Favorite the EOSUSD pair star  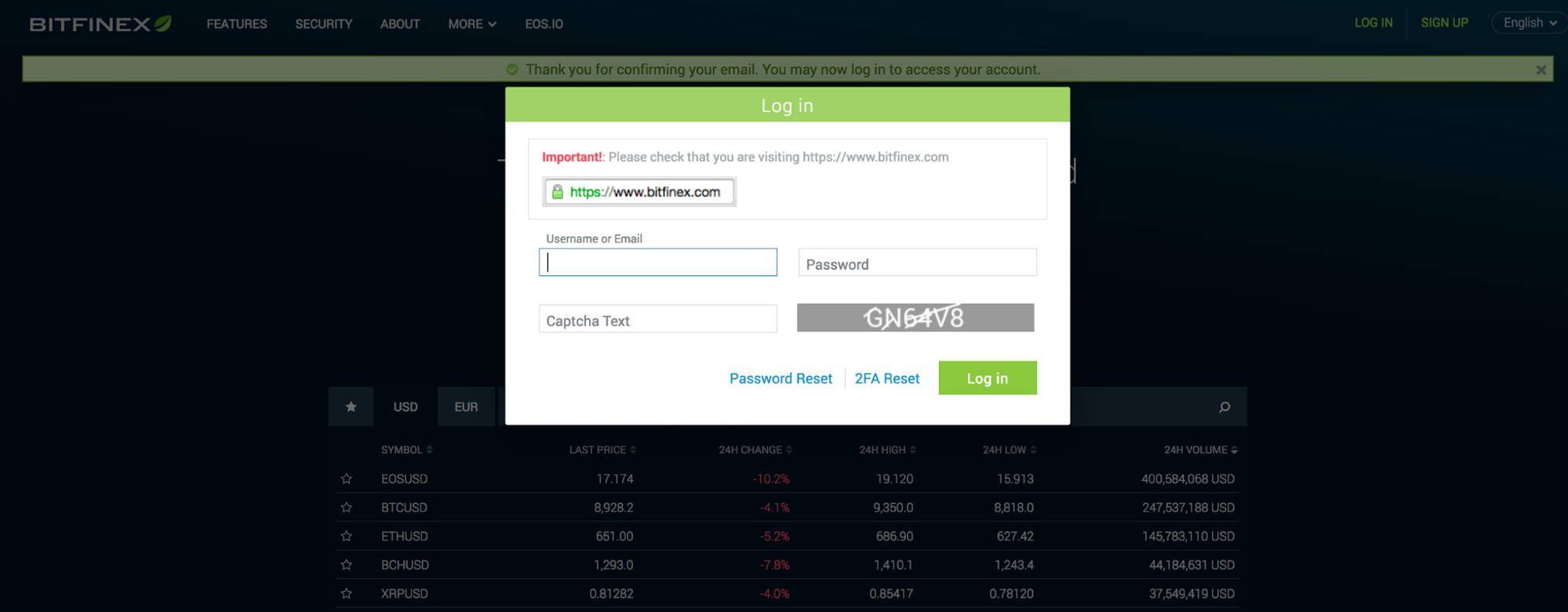347,479
